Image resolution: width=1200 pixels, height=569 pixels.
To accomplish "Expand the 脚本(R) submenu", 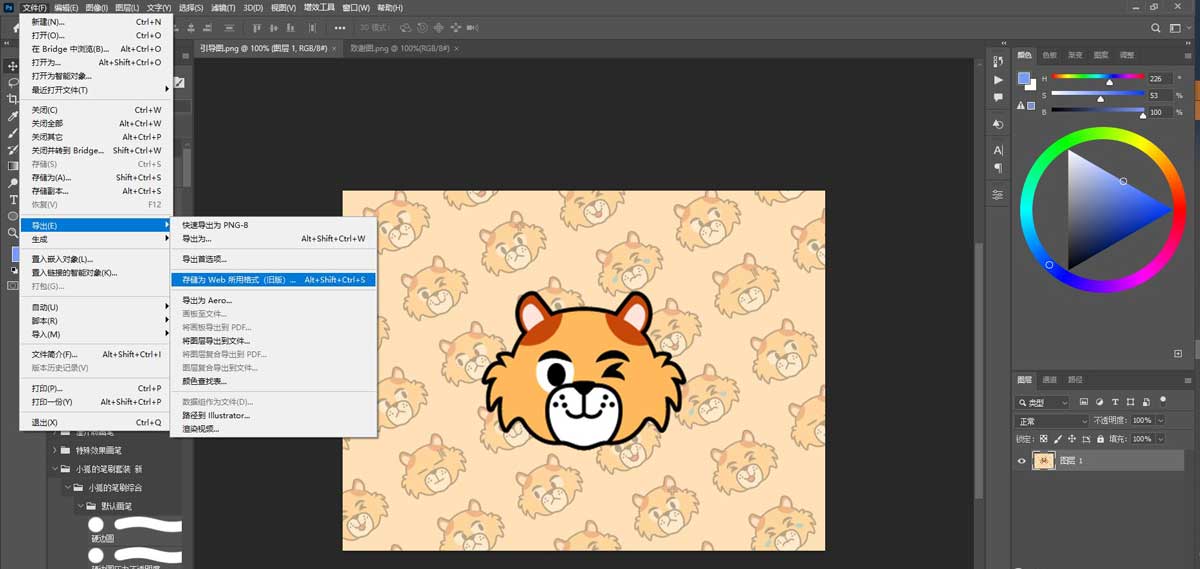I will pyautogui.click(x=97, y=320).
